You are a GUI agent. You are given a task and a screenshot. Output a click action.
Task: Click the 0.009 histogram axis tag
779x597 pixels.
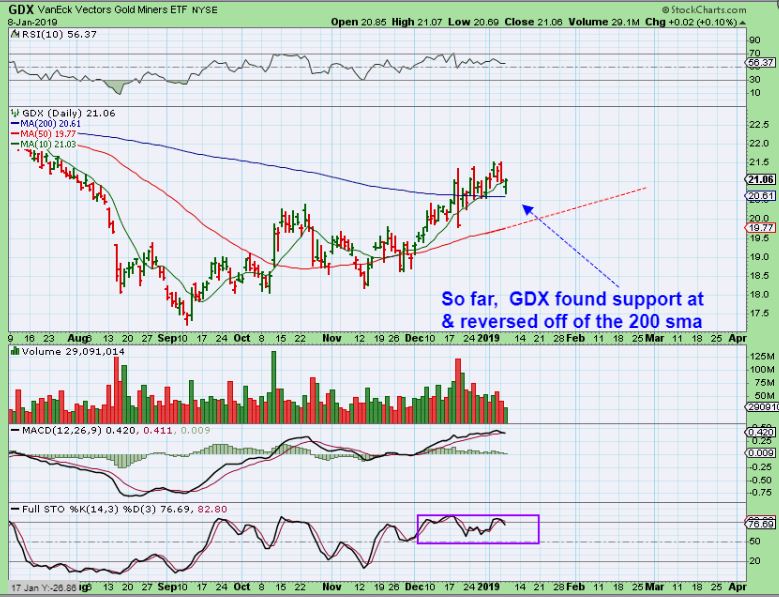pyautogui.click(x=761, y=453)
